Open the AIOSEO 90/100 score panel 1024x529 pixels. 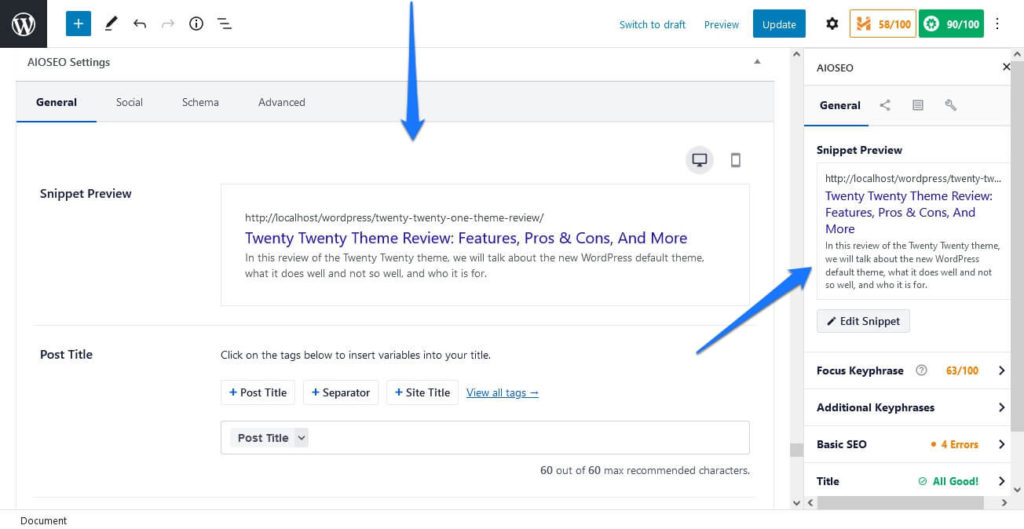[x=951, y=24]
